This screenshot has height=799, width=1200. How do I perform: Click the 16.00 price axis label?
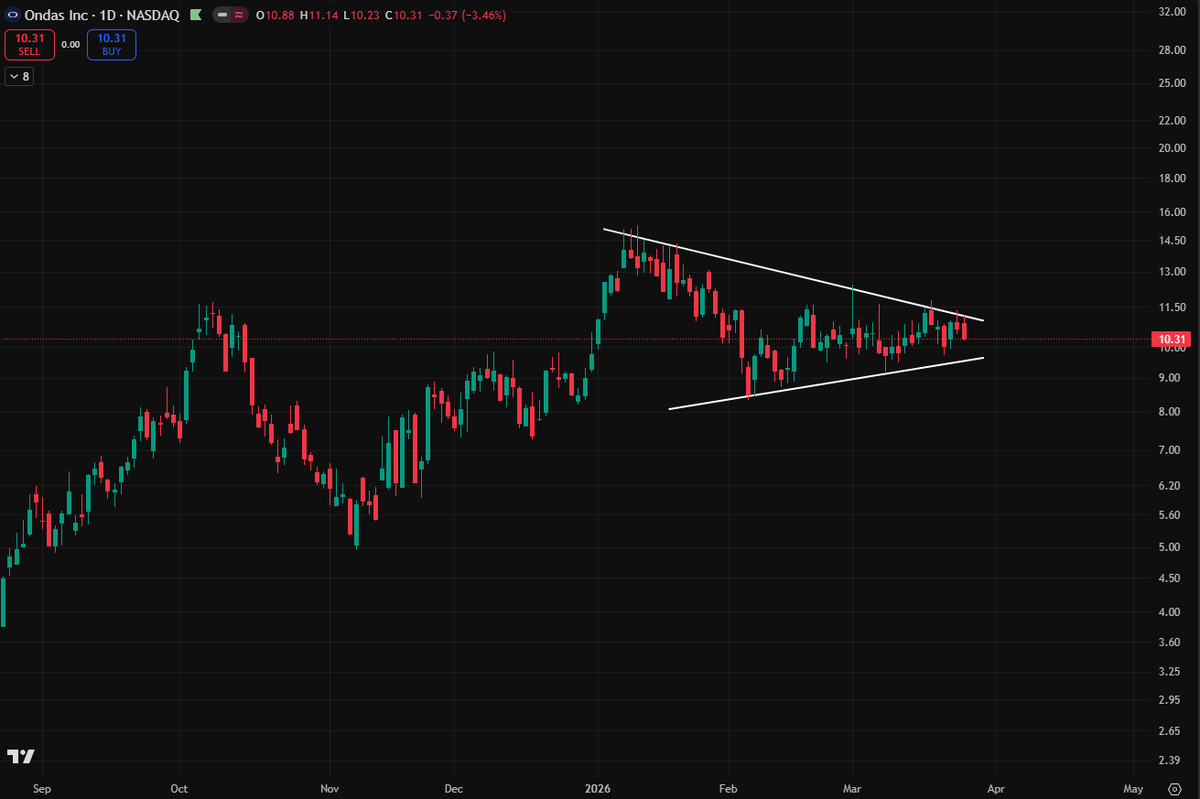pyautogui.click(x=1172, y=213)
